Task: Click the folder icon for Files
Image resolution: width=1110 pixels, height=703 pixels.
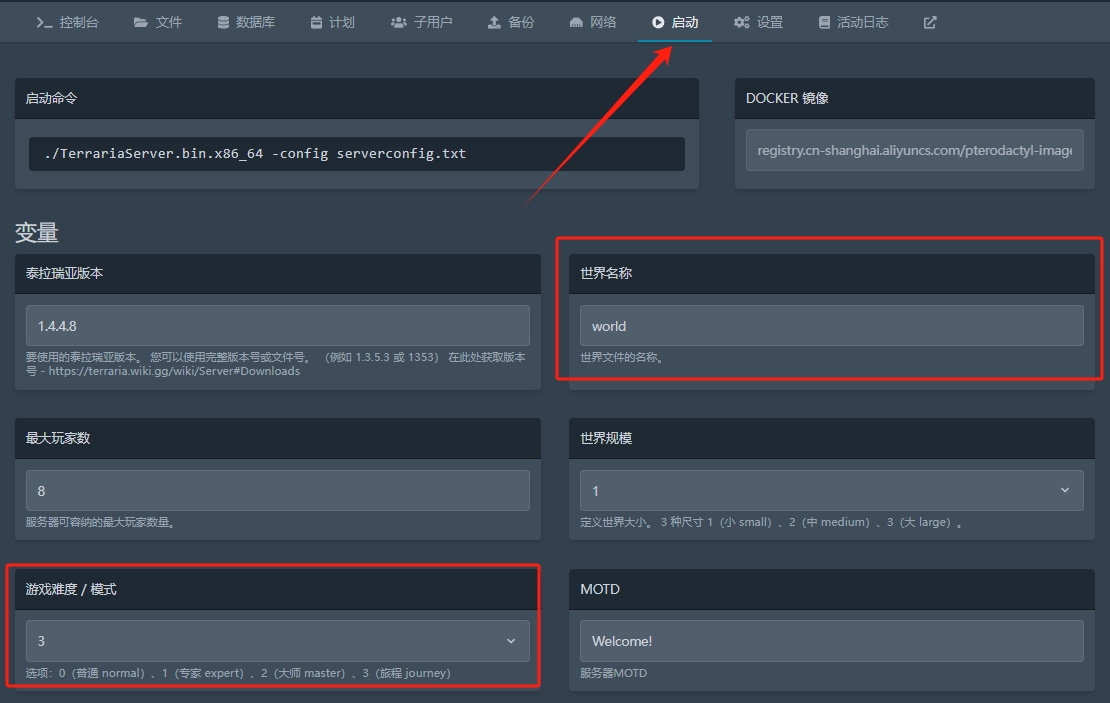Action: tap(141, 22)
